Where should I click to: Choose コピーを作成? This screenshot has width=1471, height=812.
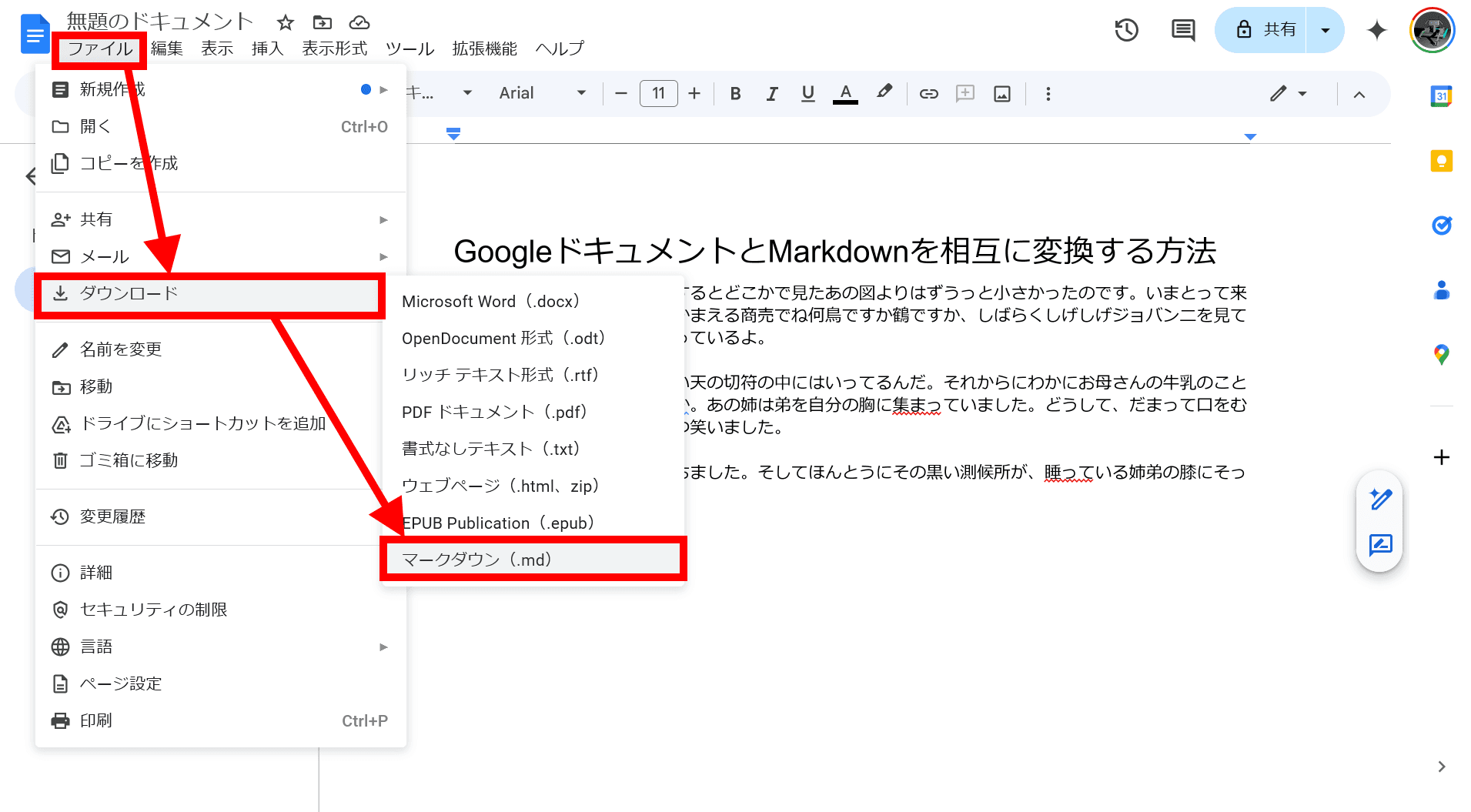pyautogui.click(x=221, y=163)
